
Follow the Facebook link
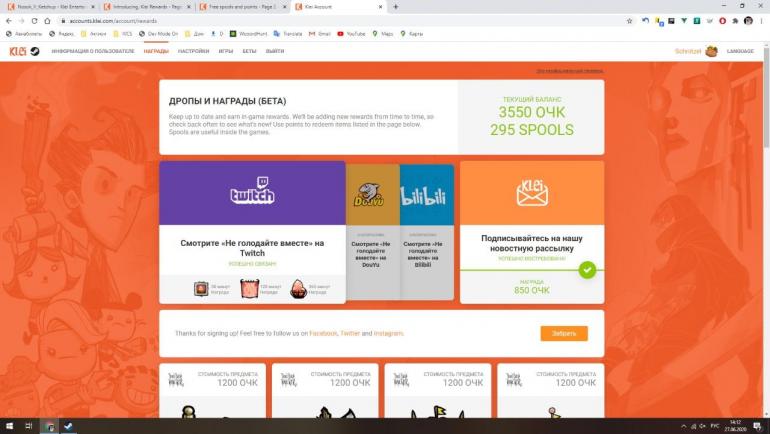(x=323, y=333)
